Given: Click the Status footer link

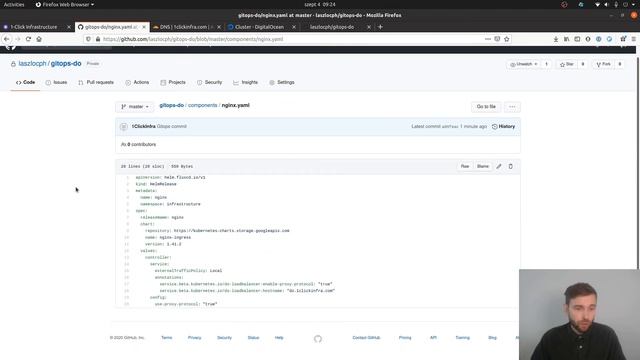Looking at the screenshot, I should click(253, 338).
